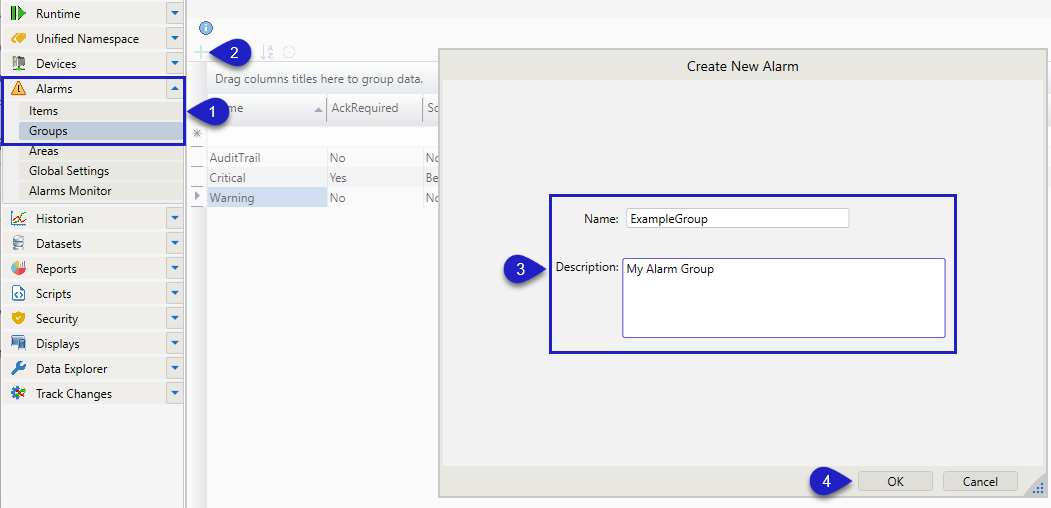Open the Items page under Alarms
Viewport: 1051px width, 508px height.
click(44, 111)
